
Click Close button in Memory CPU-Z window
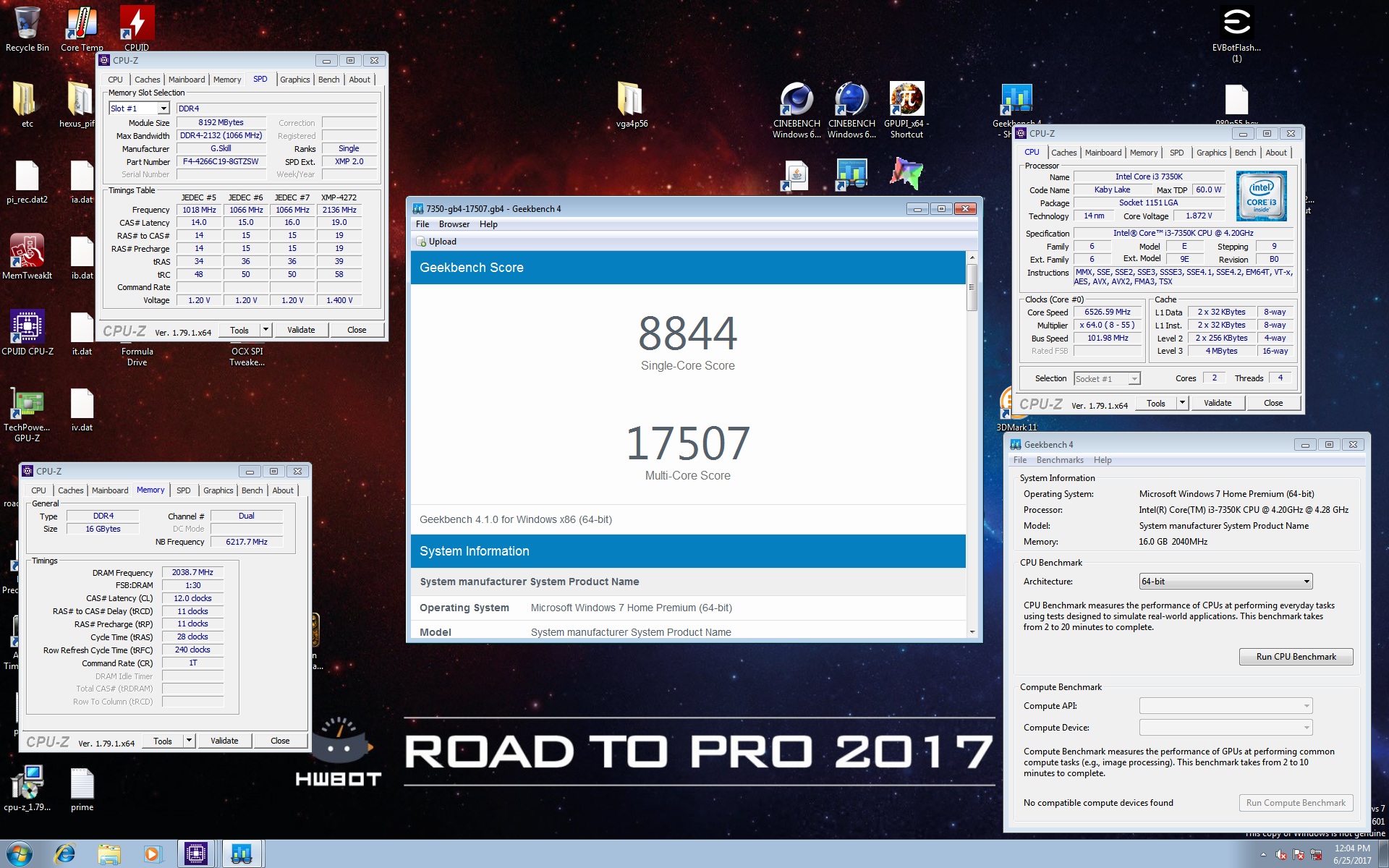pos(280,741)
